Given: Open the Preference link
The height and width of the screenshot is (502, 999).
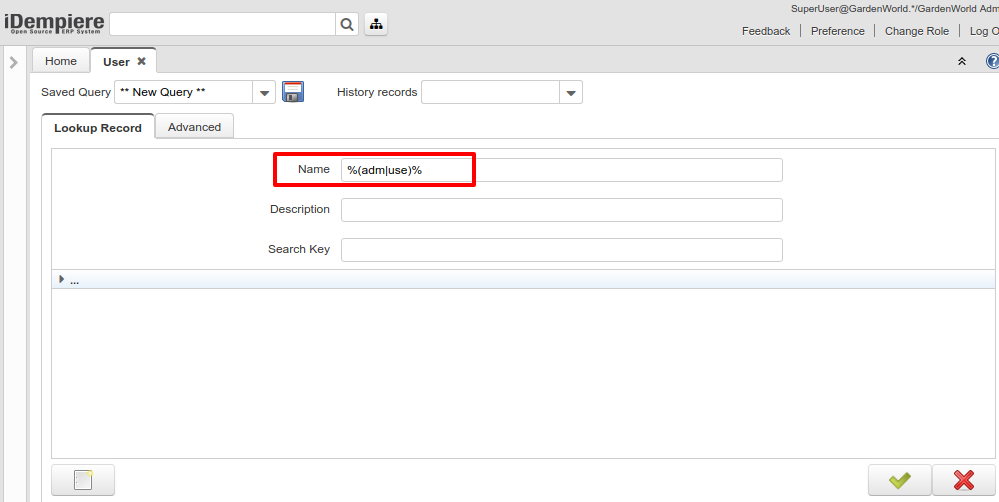Looking at the screenshot, I should pyautogui.click(x=837, y=31).
